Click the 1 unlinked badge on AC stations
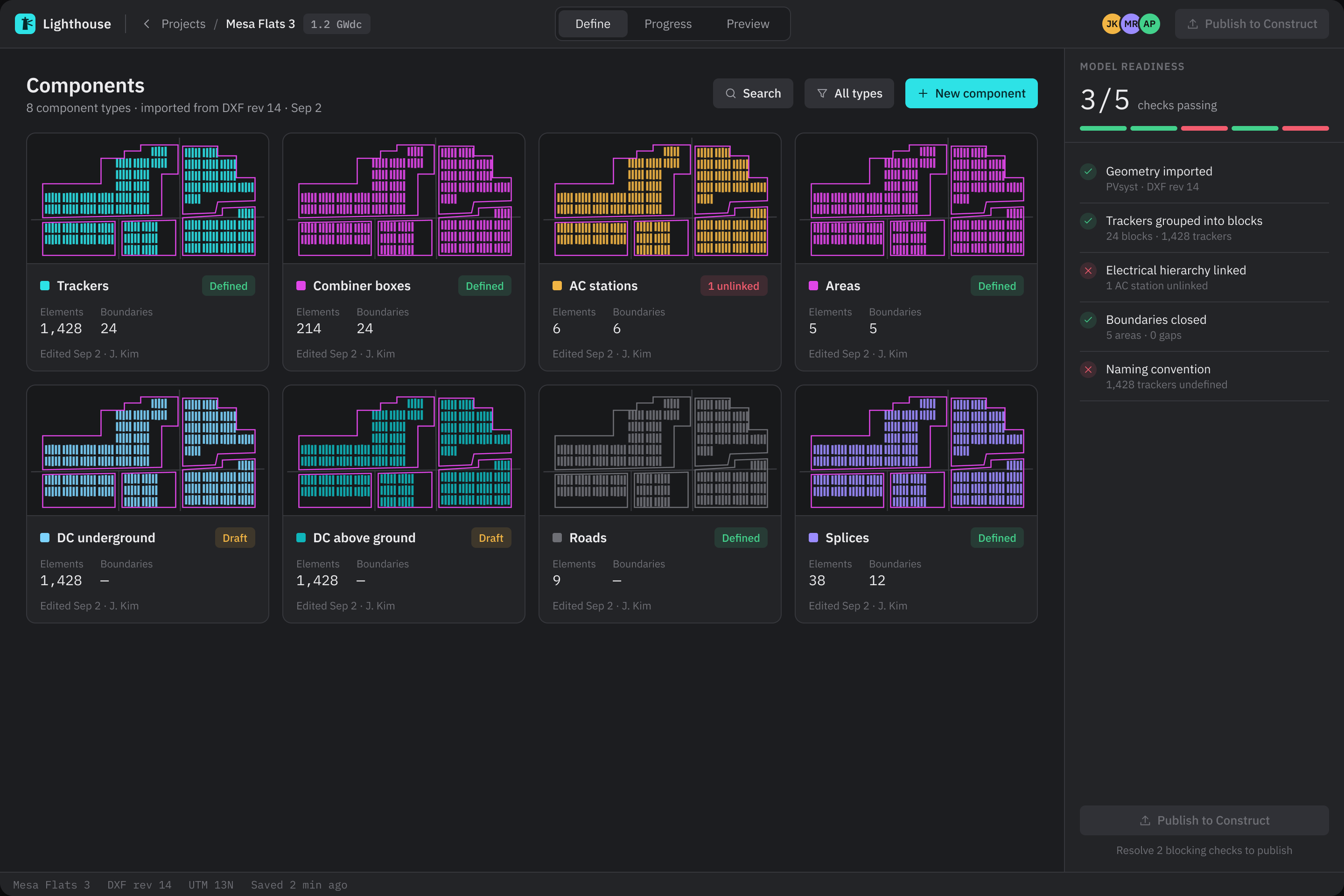The width and height of the screenshot is (1344, 896). tap(734, 286)
